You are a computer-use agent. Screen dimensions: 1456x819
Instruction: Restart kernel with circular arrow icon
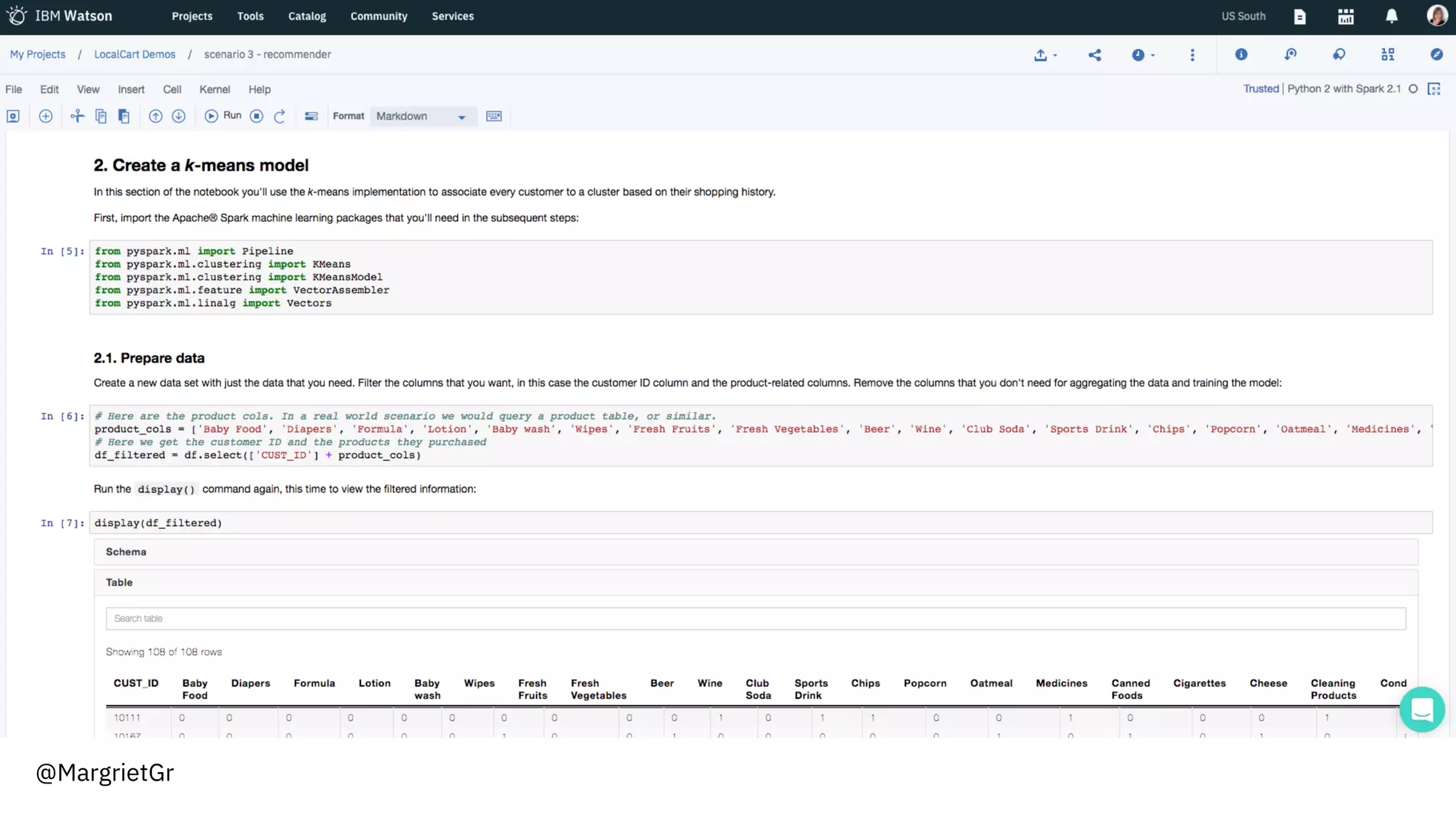click(x=279, y=116)
